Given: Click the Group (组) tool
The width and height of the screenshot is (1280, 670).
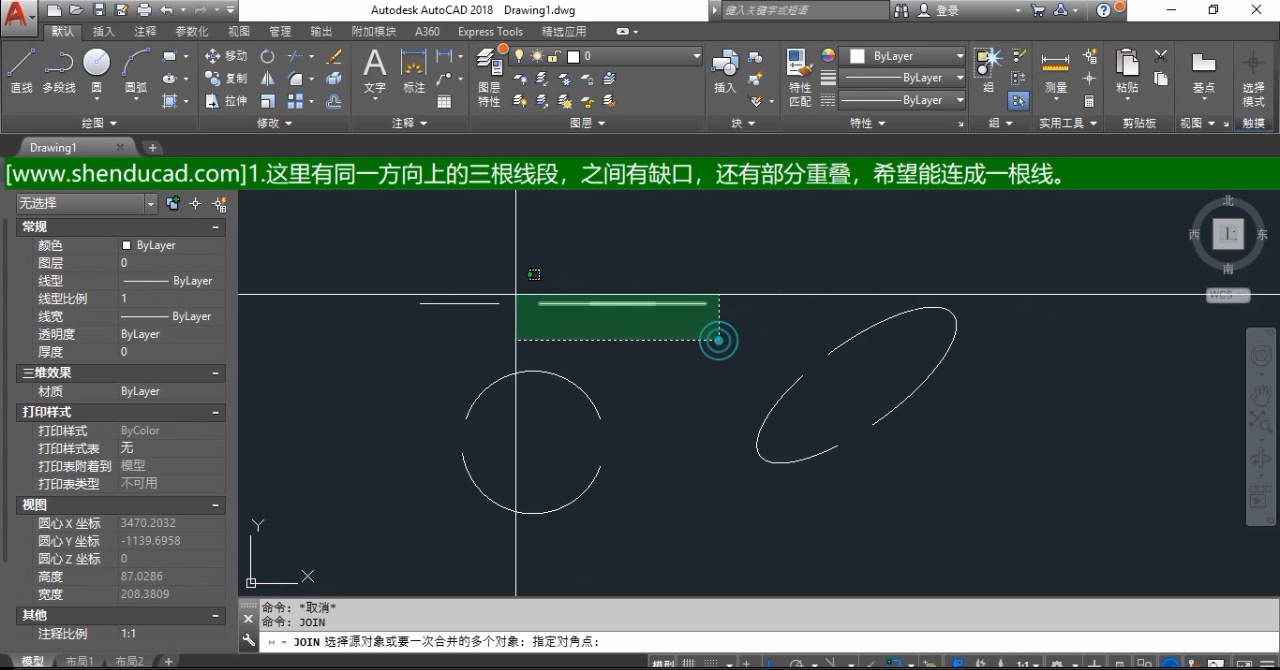Looking at the screenshot, I should click(x=988, y=71).
